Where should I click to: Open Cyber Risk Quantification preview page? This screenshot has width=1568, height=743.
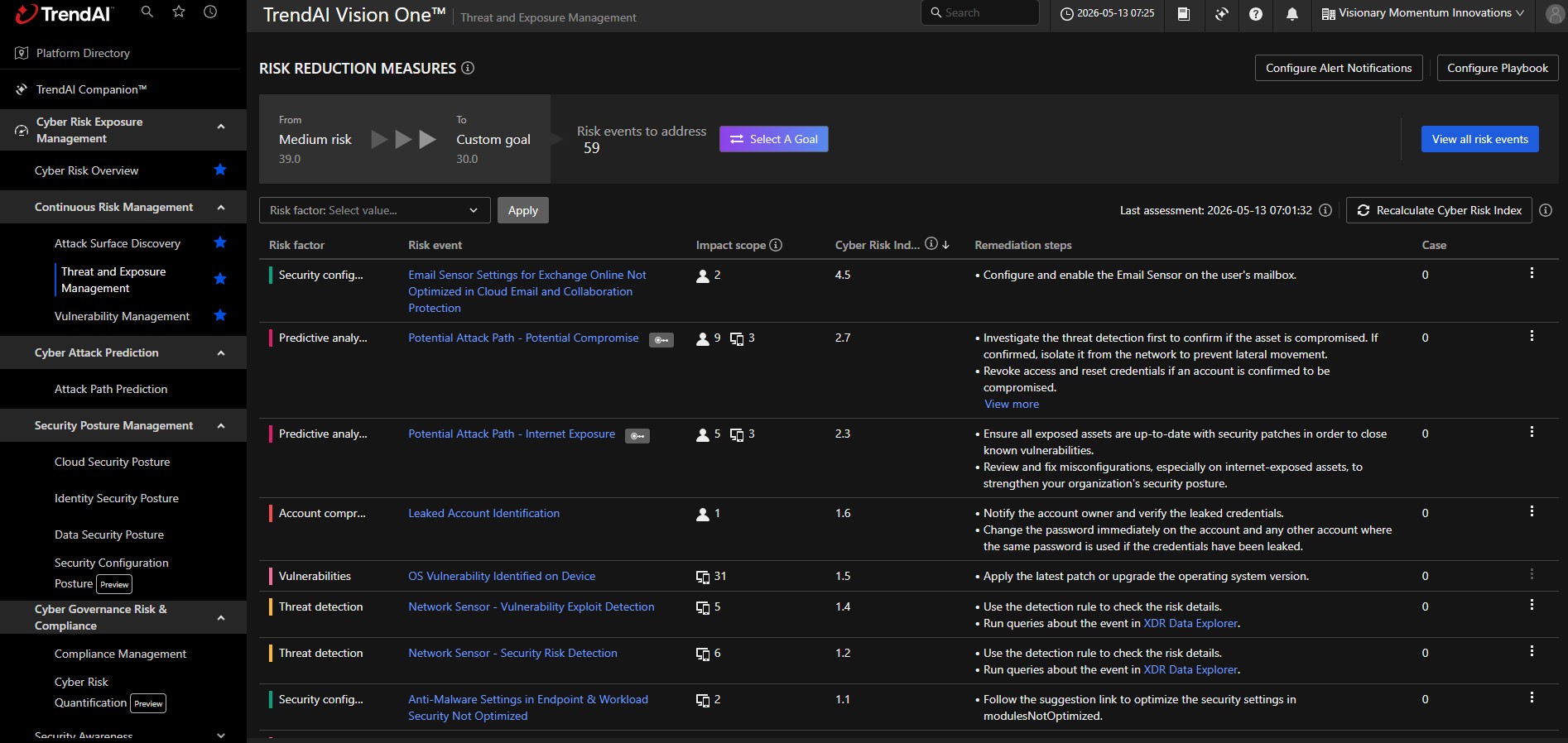(x=110, y=693)
